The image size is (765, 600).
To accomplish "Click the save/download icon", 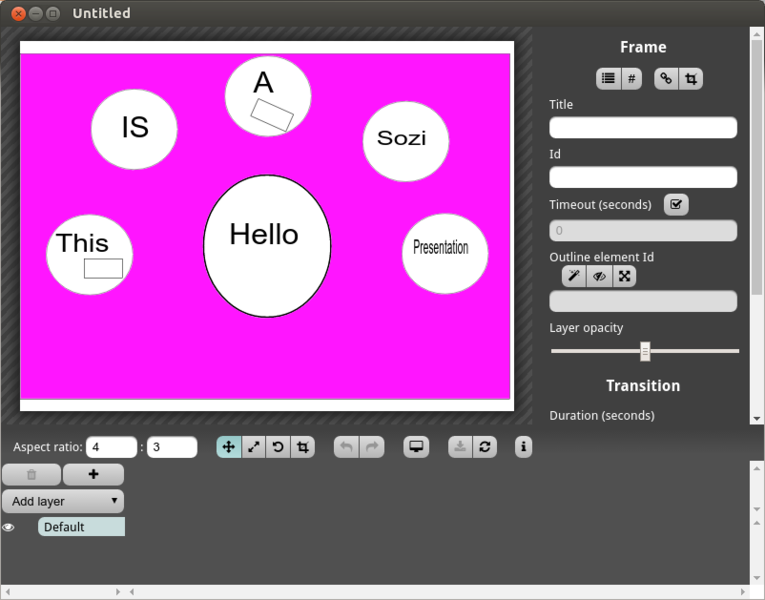I will pos(460,447).
